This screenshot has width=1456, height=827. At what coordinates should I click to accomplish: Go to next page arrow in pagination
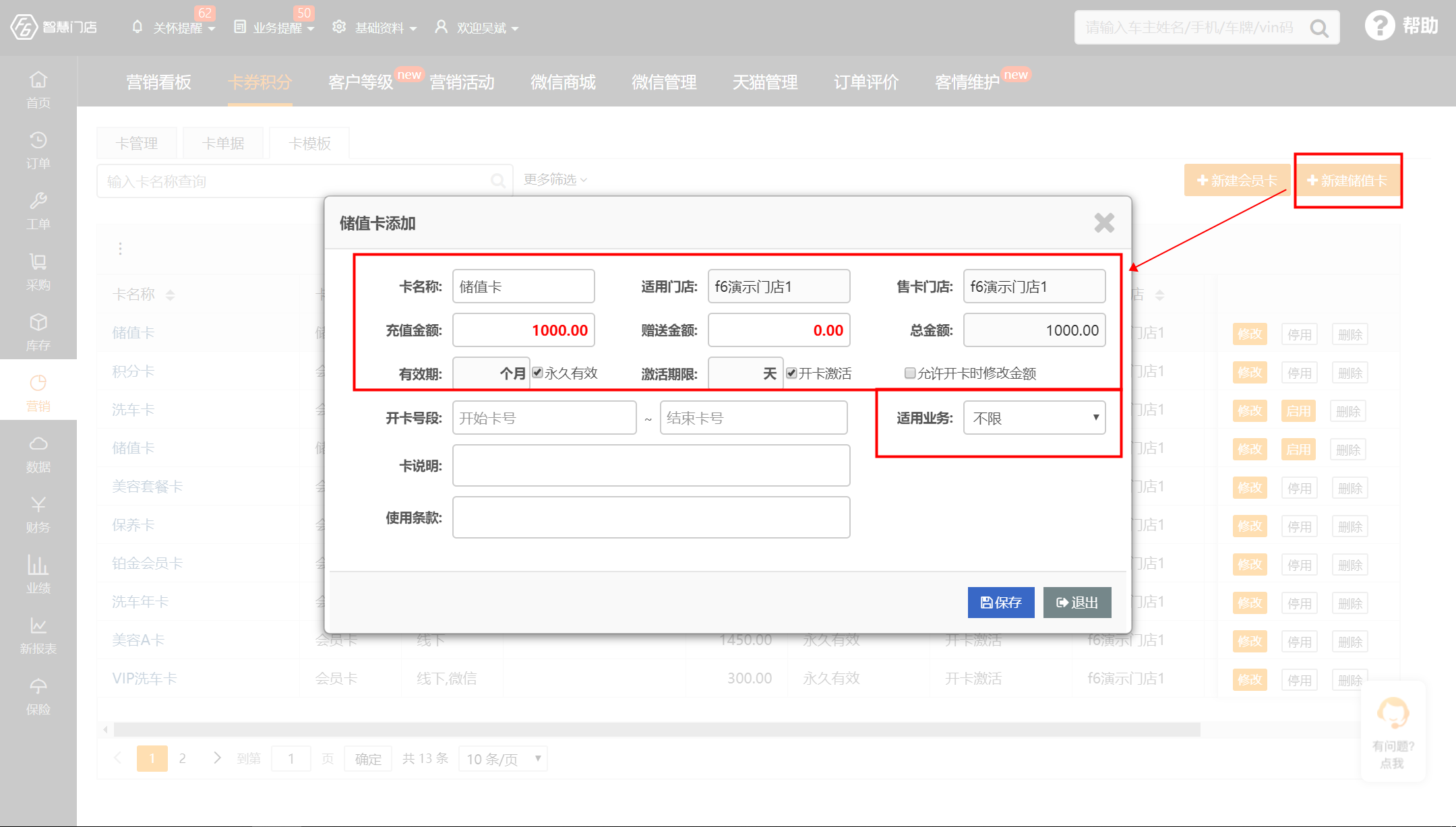(217, 758)
